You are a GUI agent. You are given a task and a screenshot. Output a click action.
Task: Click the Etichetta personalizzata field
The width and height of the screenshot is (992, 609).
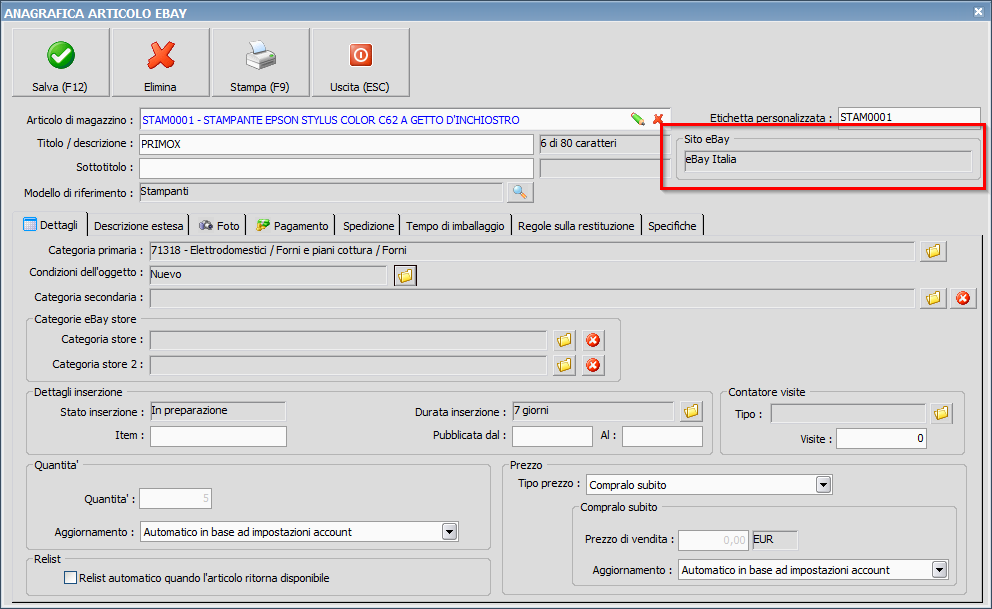pyautogui.click(x=909, y=118)
